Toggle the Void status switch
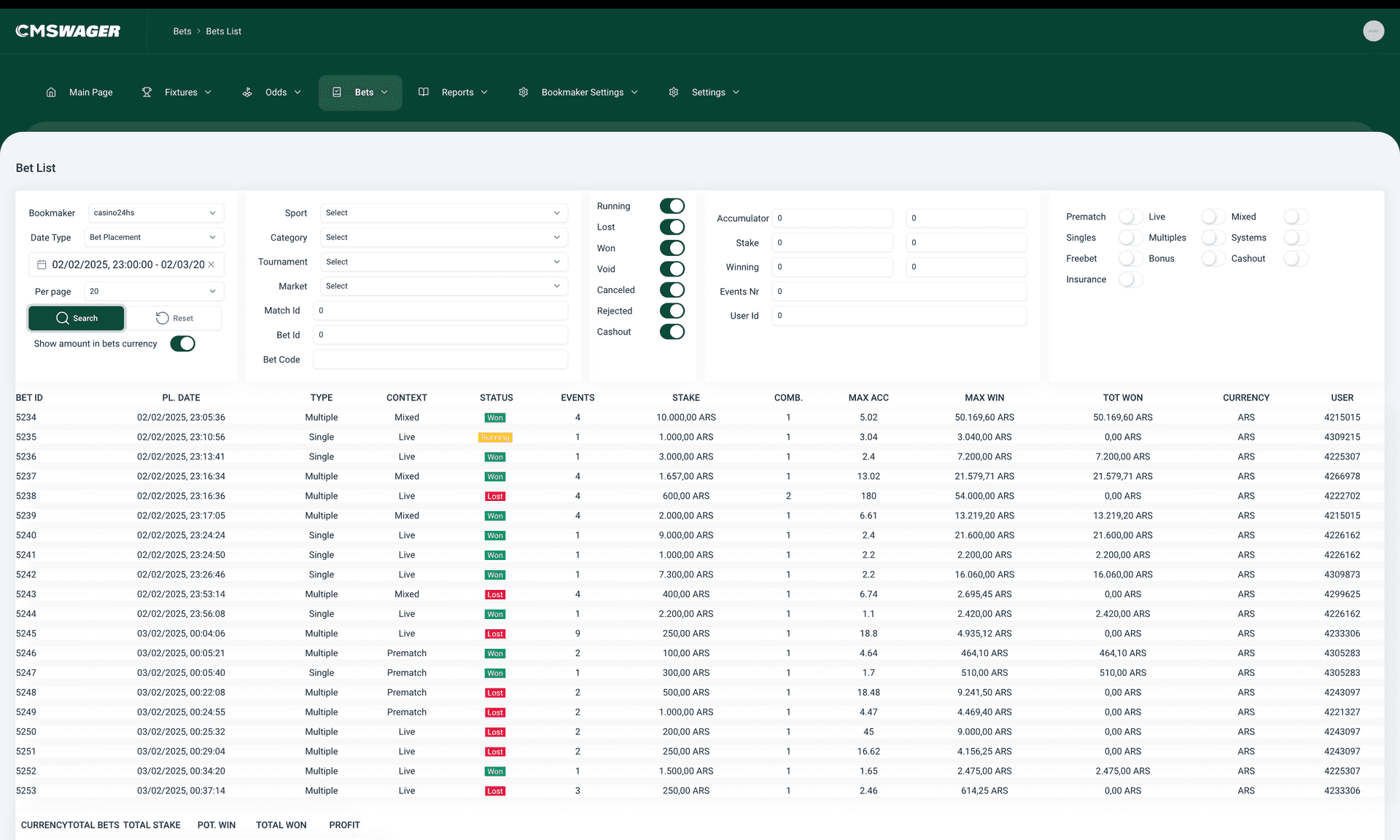The width and height of the screenshot is (1400, 840). coord(672,269)
